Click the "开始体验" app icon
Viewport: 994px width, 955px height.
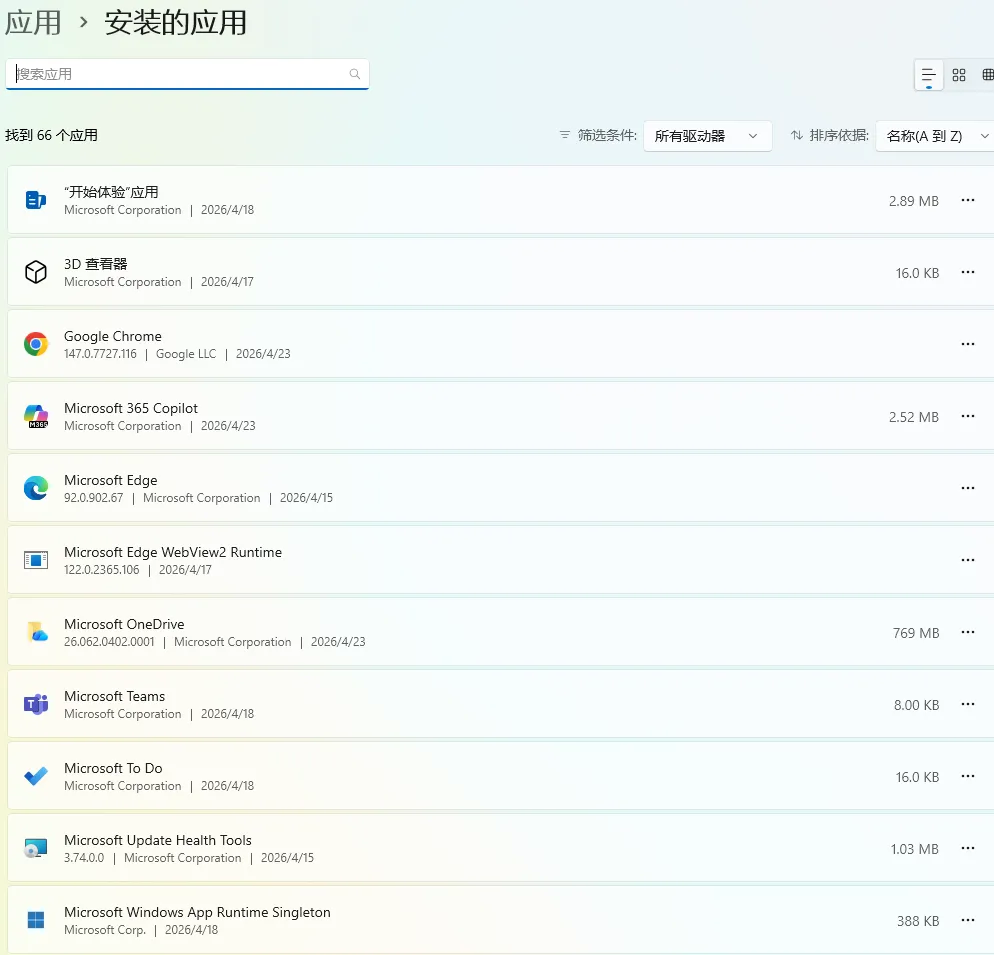[36, 200]
